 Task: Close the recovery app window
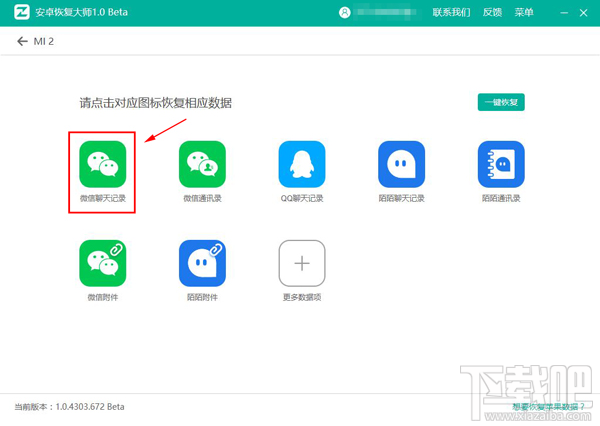584,13
